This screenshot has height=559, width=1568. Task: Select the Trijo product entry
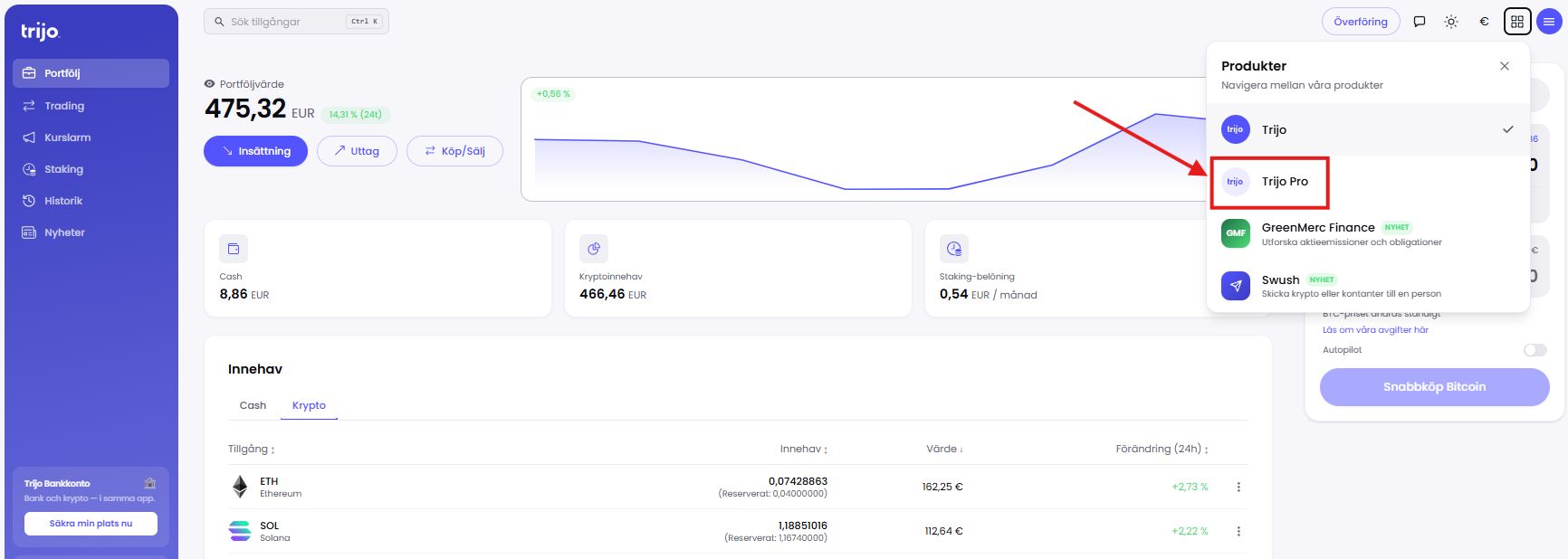point(1368,129)
